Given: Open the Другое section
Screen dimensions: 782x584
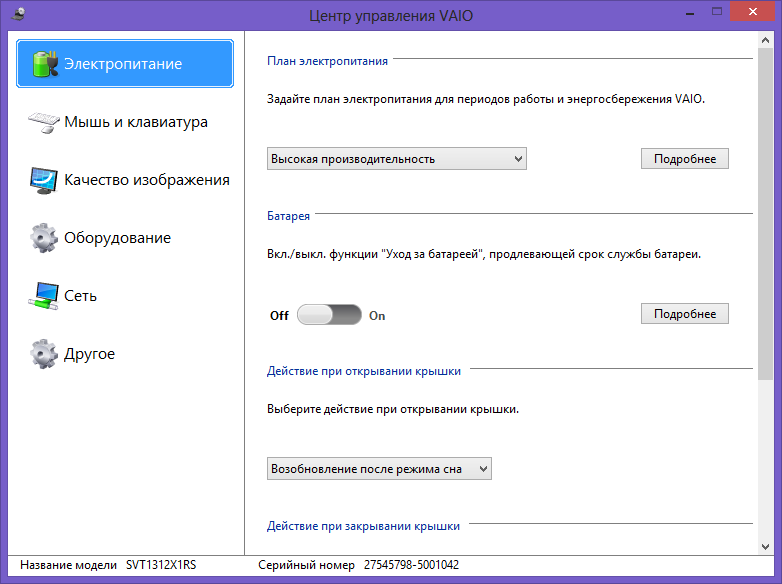Looking at the screenshot, I should (x=125, y=354).
